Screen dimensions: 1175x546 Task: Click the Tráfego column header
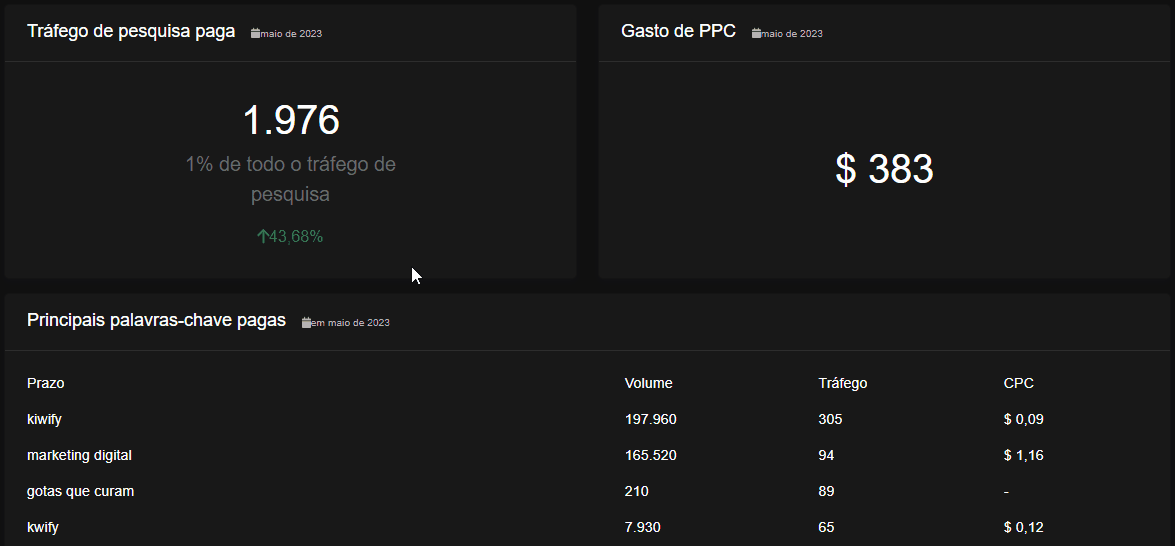[x=842, y=383]
